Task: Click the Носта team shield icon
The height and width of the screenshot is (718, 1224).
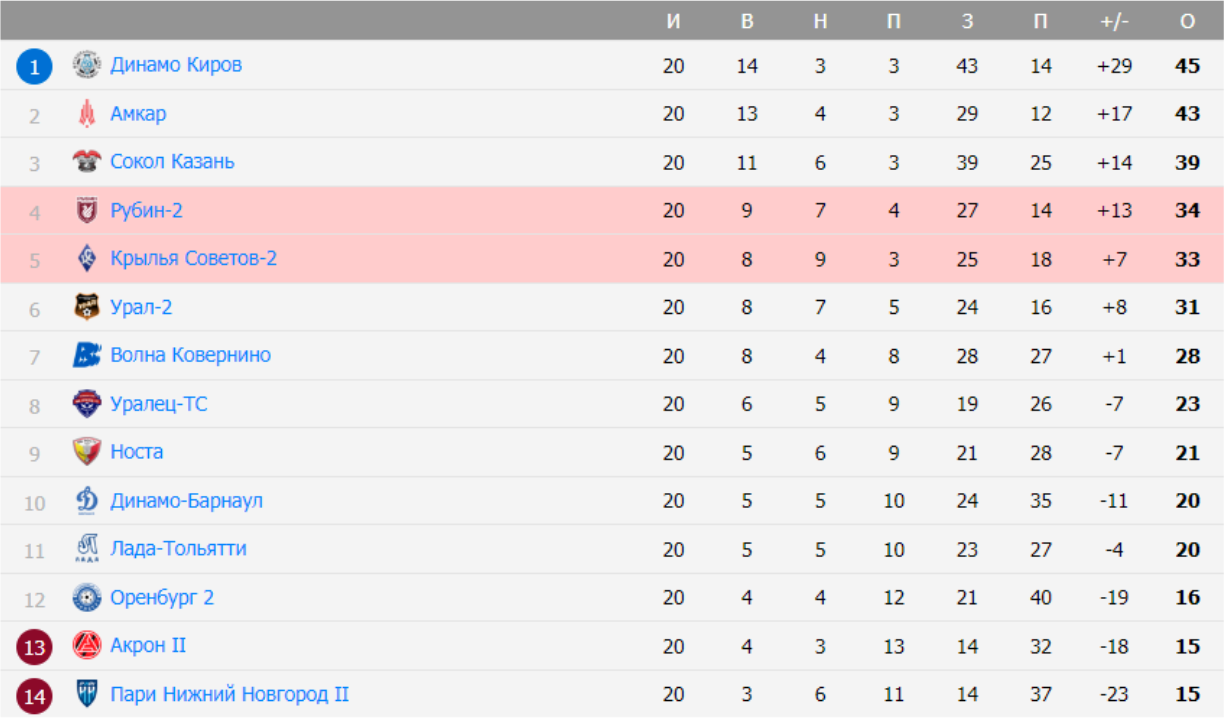Action: click(87, 452)
